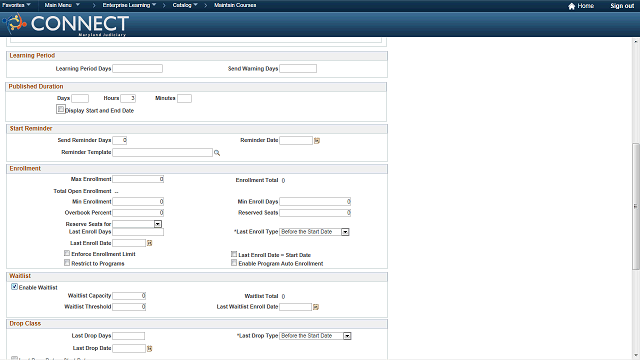
Task: Click the Last Waitlist Enroll Date field
Action: 296,307
